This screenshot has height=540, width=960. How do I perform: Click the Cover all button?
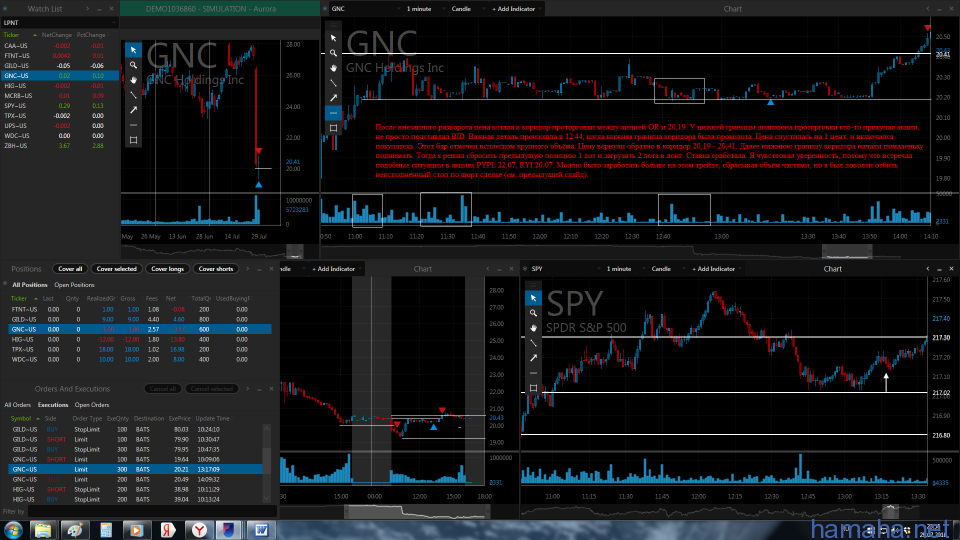pos(70,269)
